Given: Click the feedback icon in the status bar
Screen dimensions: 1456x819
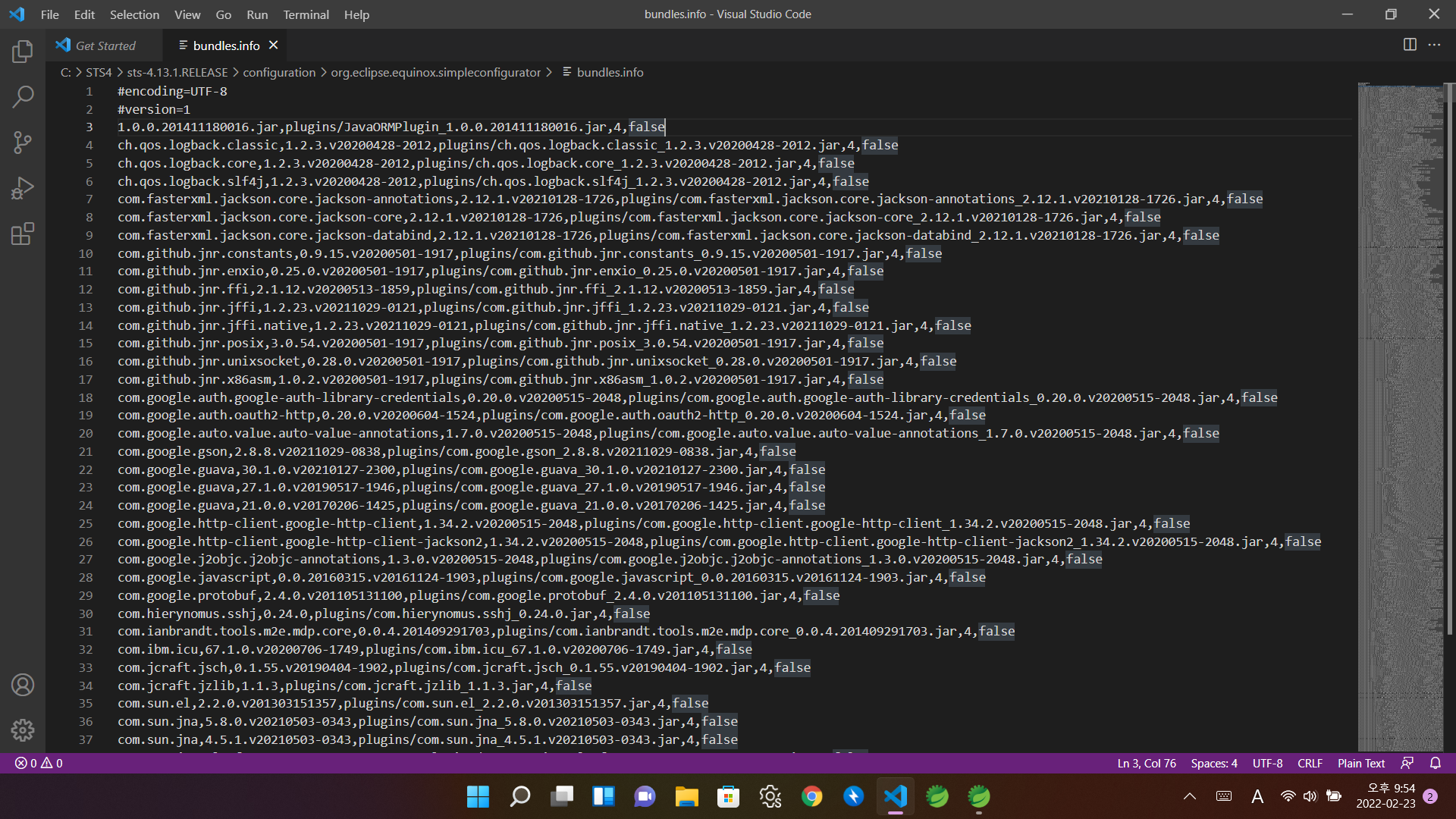Looking at the screenshot, I should [1407, 763].
